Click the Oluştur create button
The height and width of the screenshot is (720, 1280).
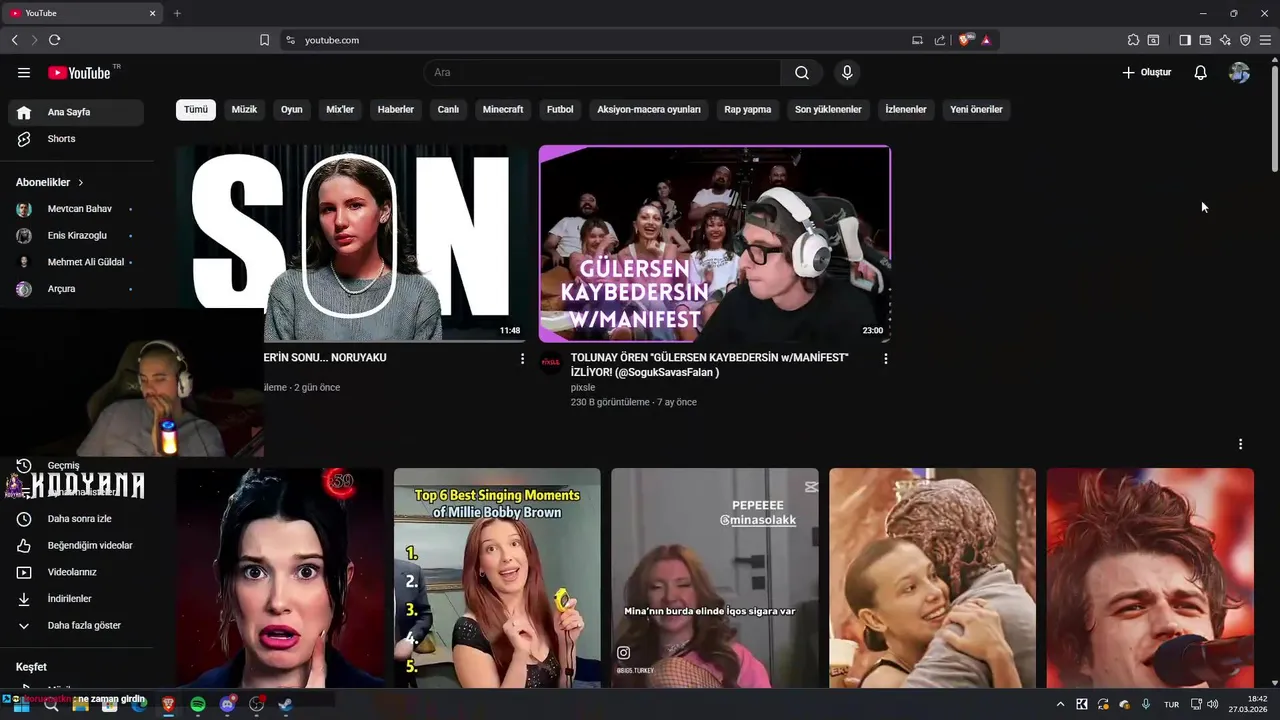[1146, 73]
